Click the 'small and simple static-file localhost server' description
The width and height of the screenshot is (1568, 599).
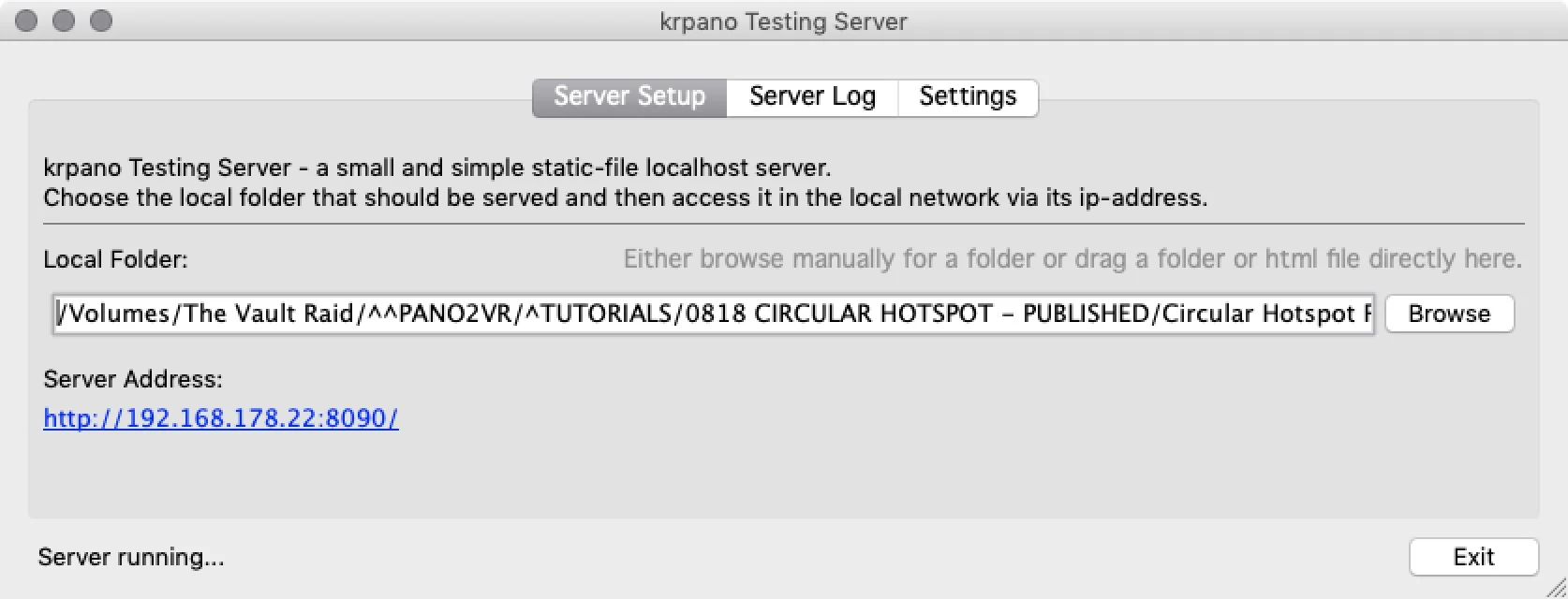pos(437,168)
